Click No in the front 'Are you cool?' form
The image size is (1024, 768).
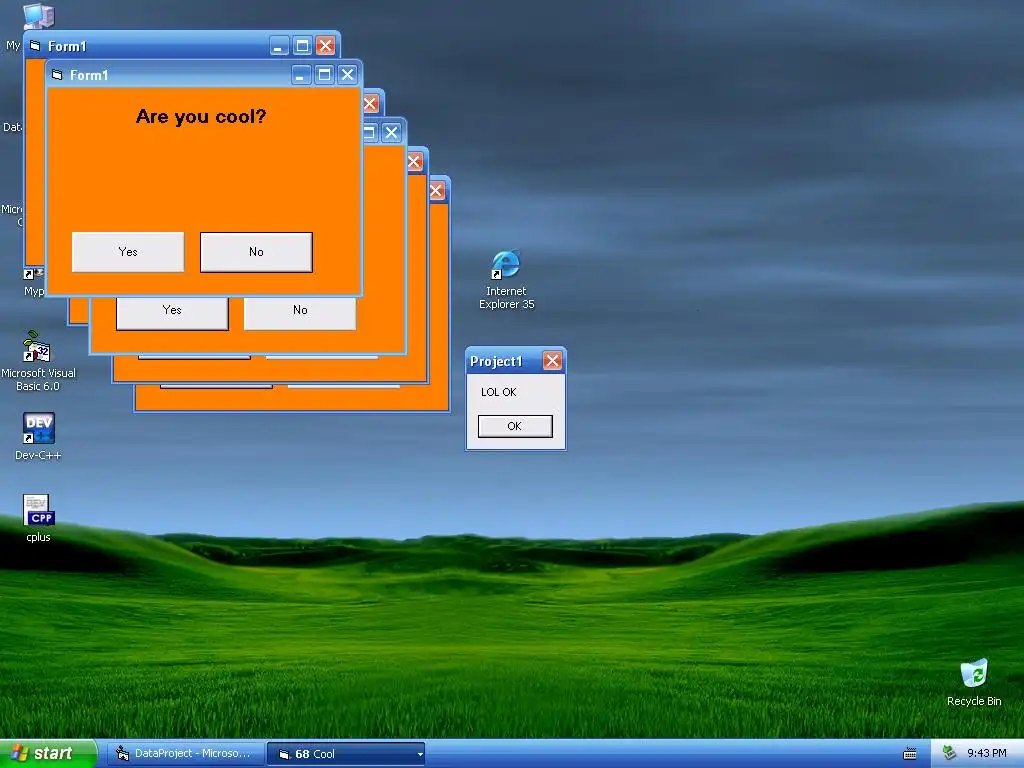(x=256, y=252)
